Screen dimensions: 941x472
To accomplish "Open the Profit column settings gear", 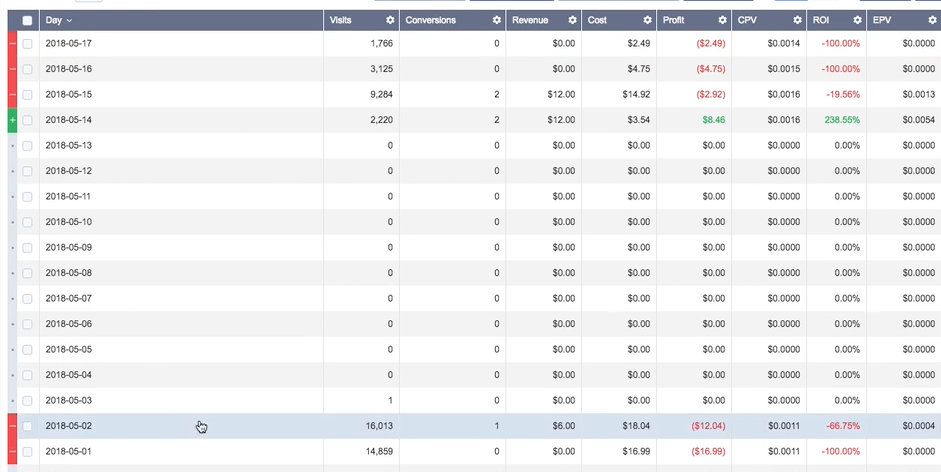I will point(722,20).
